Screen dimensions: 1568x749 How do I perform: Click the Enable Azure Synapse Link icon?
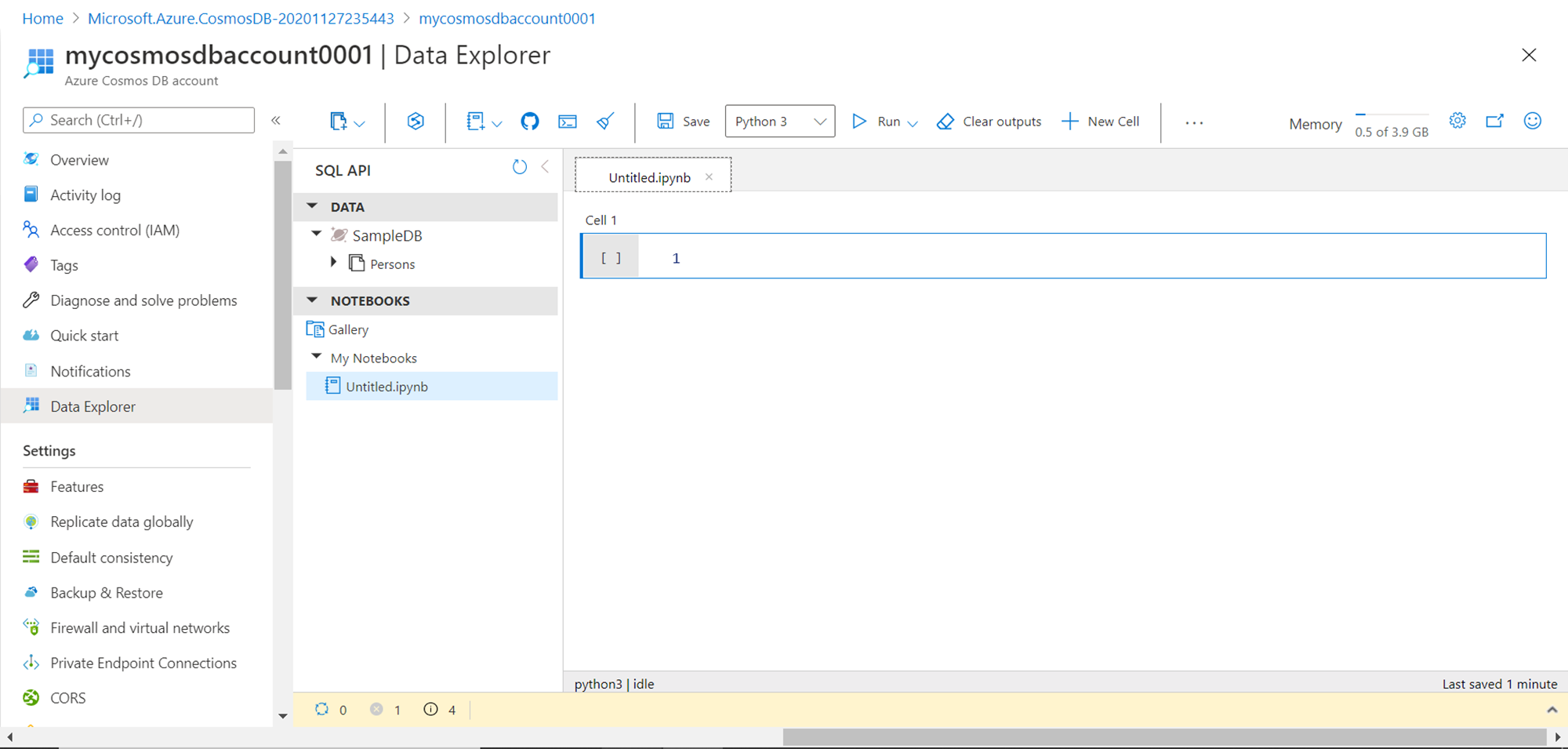tap(416, 122)
